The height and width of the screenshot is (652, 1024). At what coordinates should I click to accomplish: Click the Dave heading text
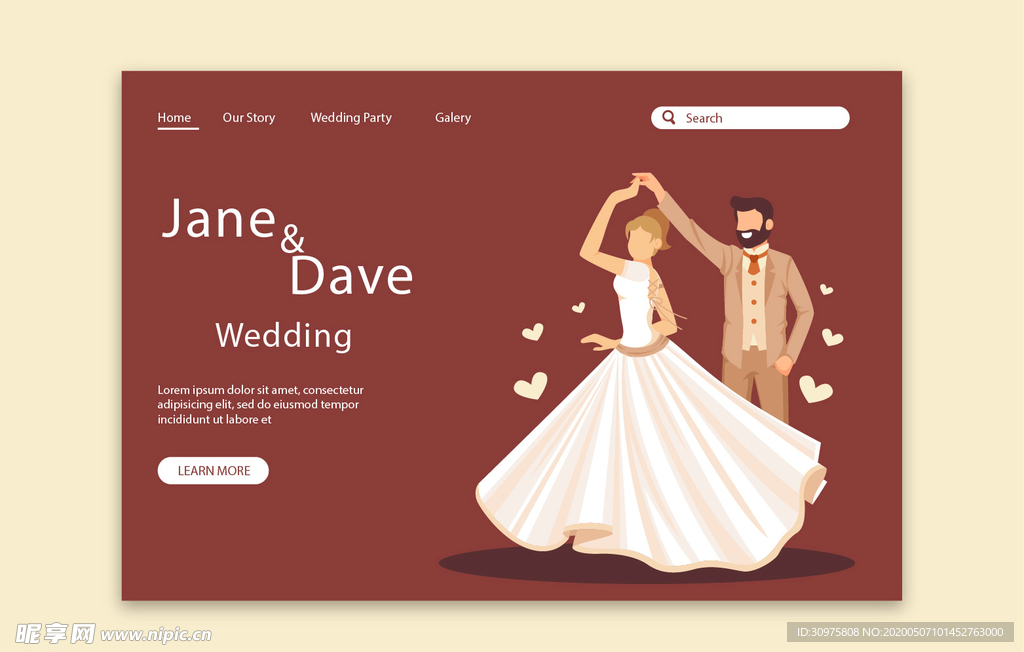[351, 275]
